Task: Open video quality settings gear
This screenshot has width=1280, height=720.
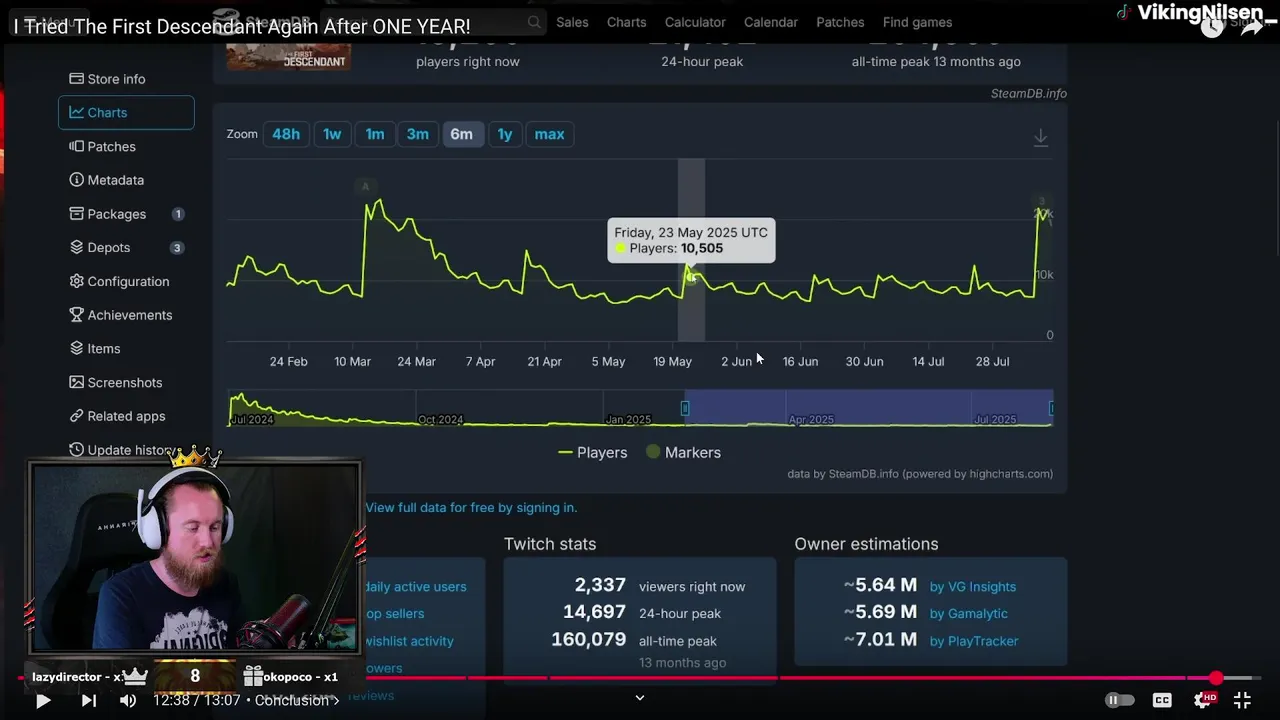Action: point(1203,700)
